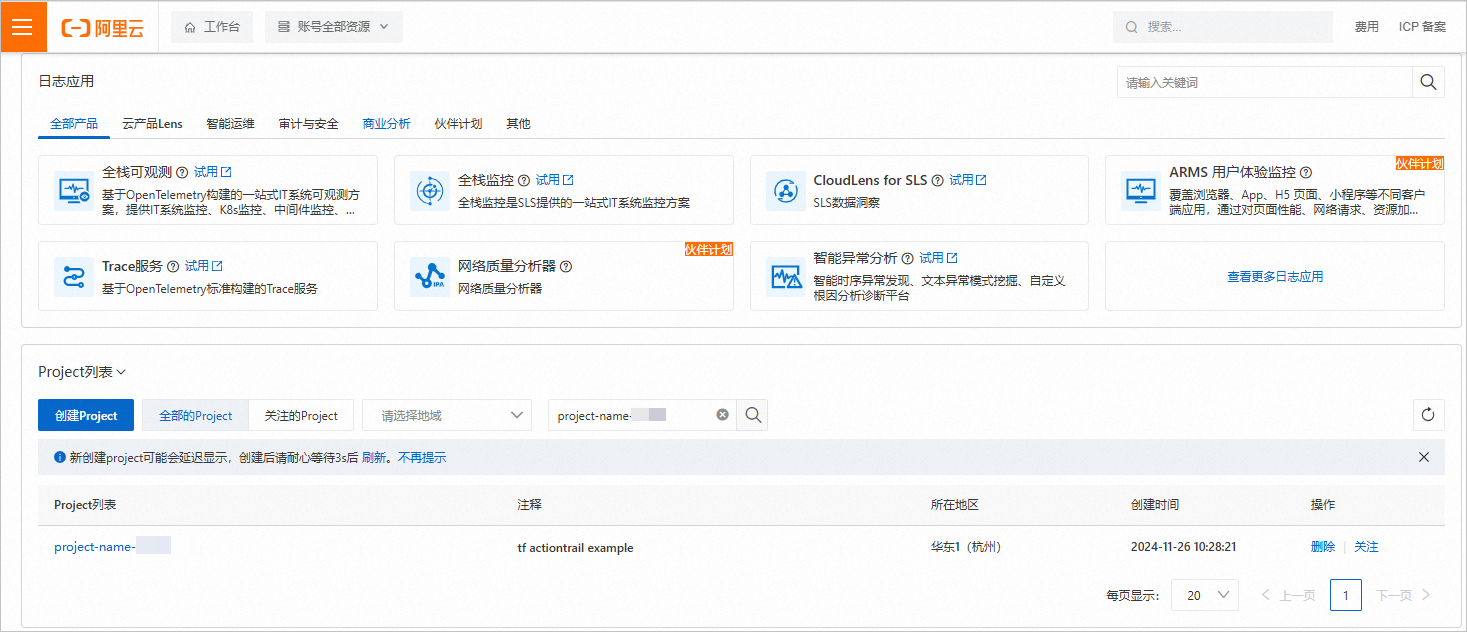Click the 2024-11-26 10:28:21 creation time

[1184, 547]
